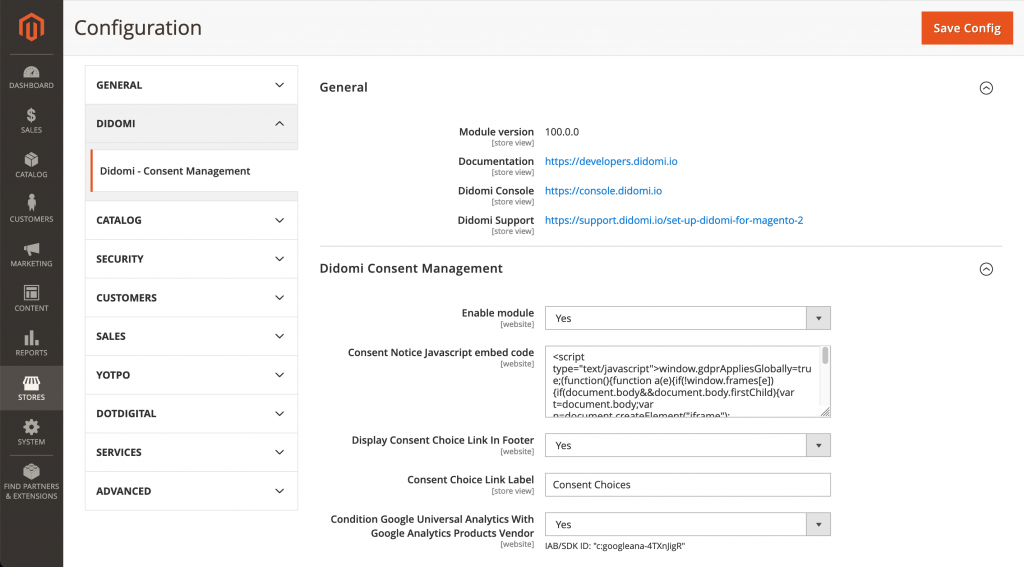Click the Documentation field label
Image resolution: width=1024 pixels, height=567 pixels.
tap(496, 161)
